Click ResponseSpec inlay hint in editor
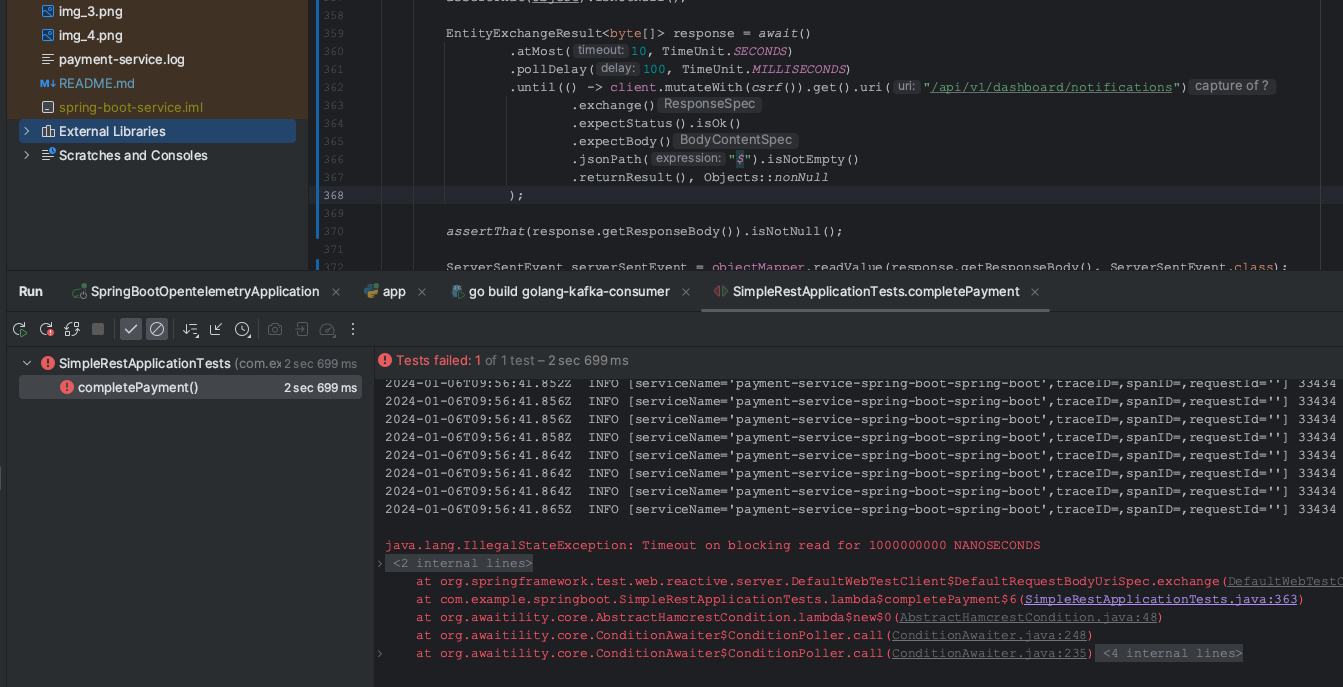Screen dimensions: 1343x687 [709, 104]
